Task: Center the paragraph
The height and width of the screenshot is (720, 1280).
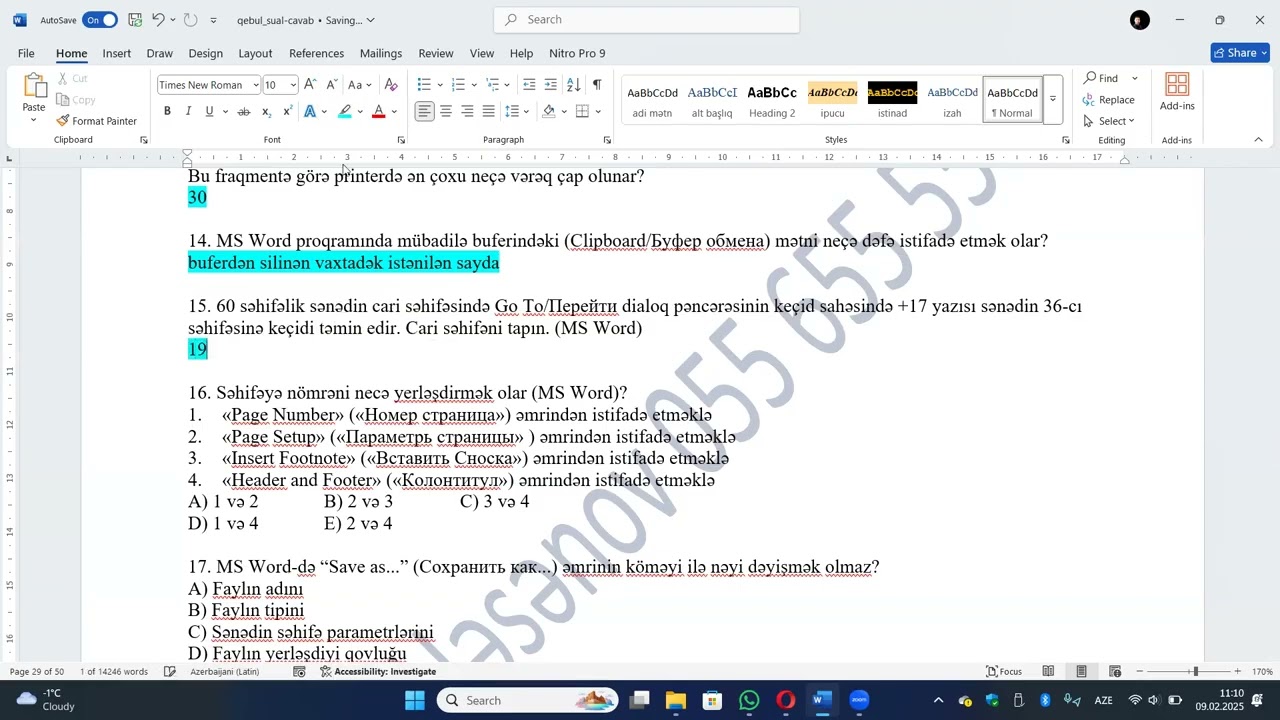Action: click(x=446, y=111)
